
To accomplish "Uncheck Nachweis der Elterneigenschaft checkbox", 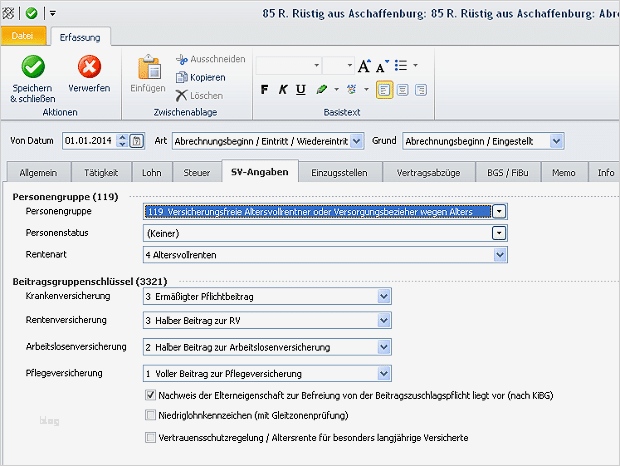I will click(150, 395).
